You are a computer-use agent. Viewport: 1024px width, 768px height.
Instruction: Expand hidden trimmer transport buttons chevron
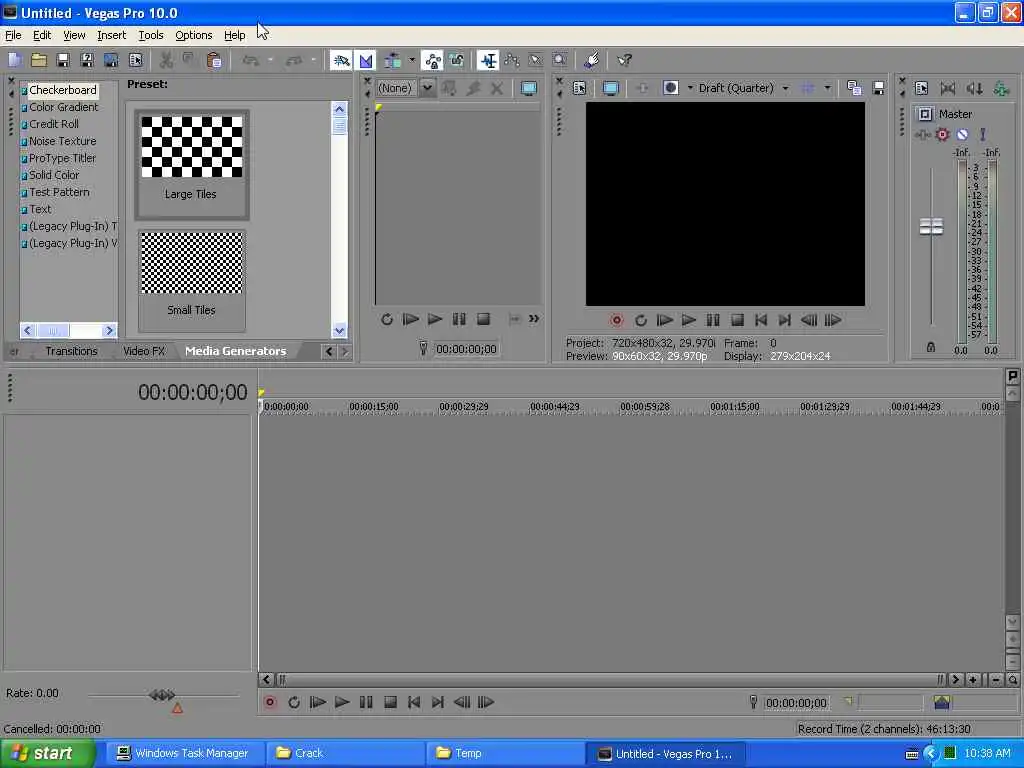(x=534, y=319)
